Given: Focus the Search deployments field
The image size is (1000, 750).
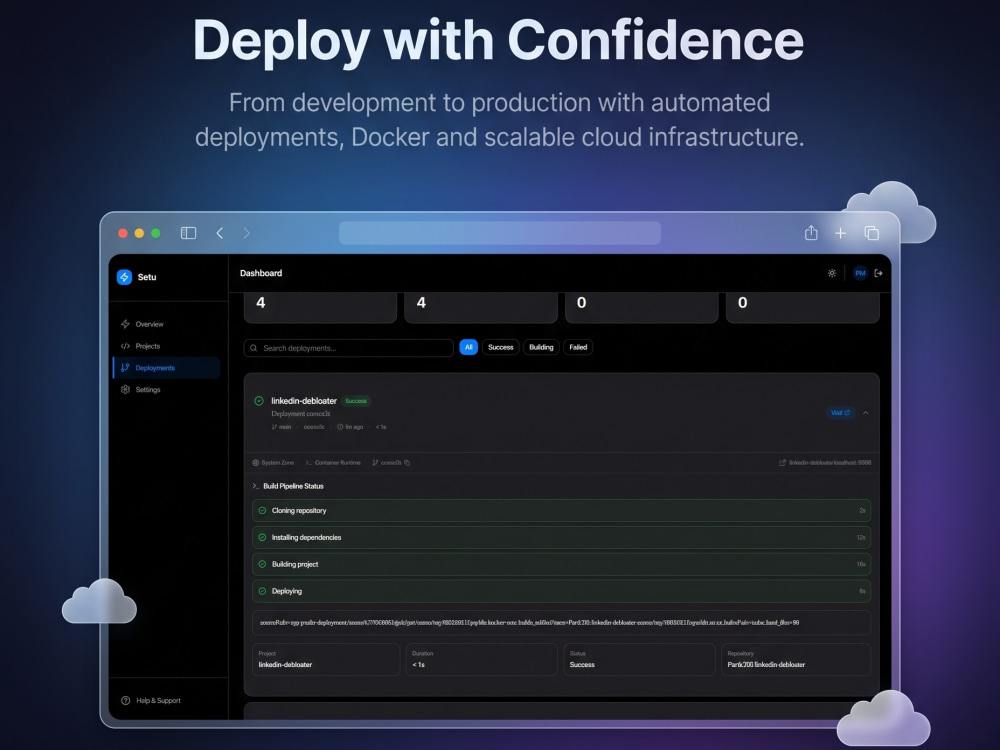Looking at the screenshot, I should [x=349, y=348].
